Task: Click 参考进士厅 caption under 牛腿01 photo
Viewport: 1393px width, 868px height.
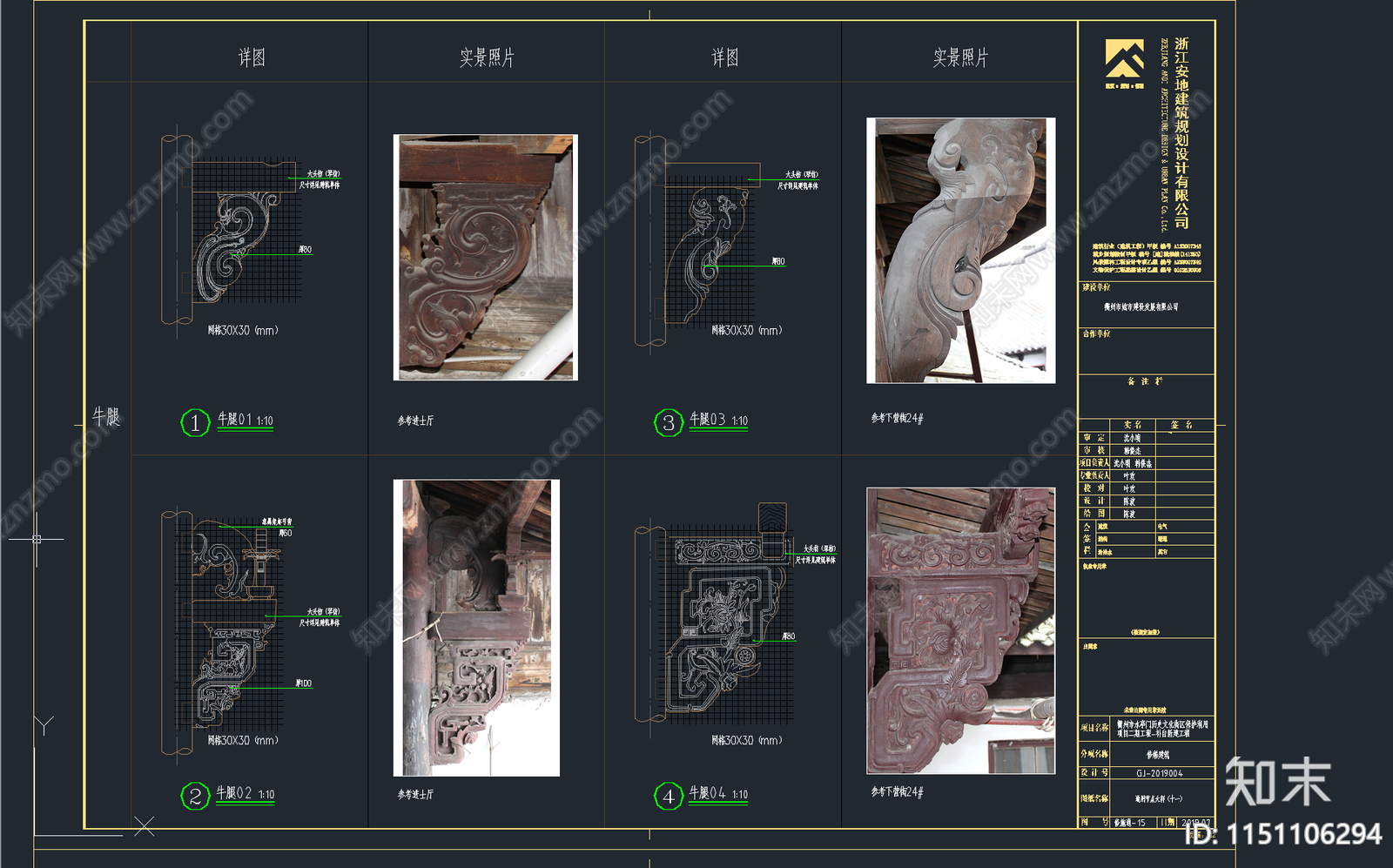Action: (415, 421)
